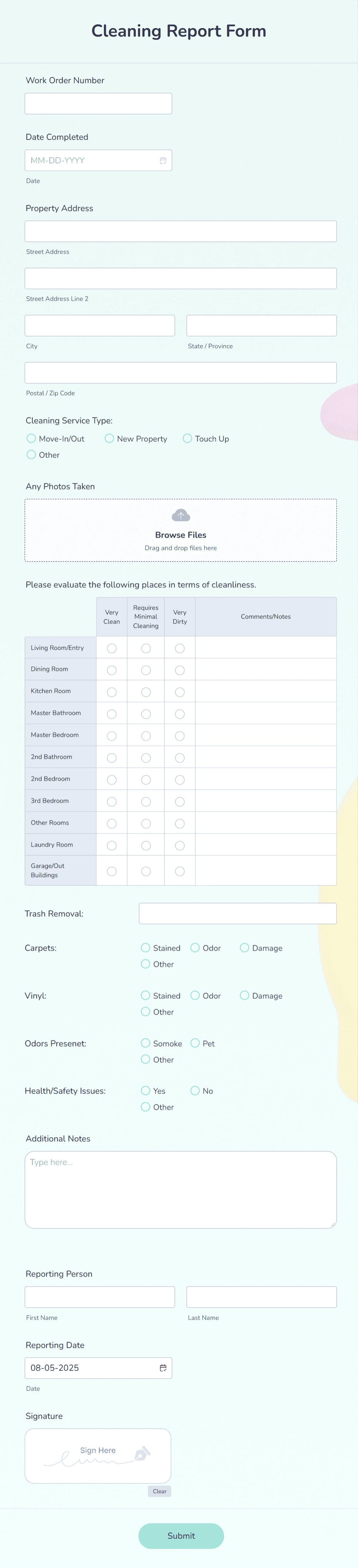Select Stained option for Carpets

tap(146, 948)
